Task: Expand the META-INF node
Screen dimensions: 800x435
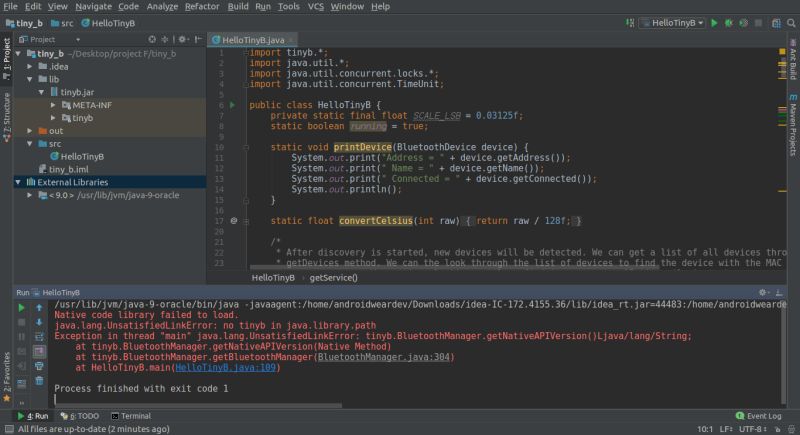Action: 53,105
